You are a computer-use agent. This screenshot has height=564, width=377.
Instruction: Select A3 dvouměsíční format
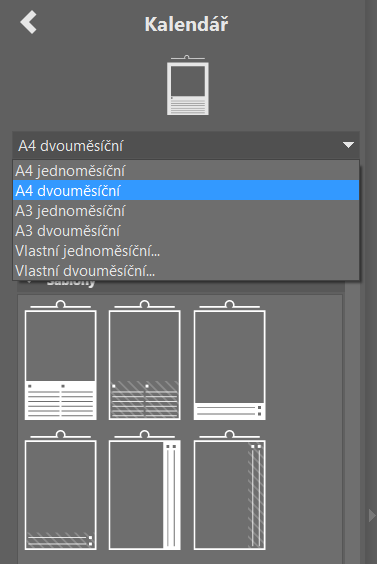(186, 231)
